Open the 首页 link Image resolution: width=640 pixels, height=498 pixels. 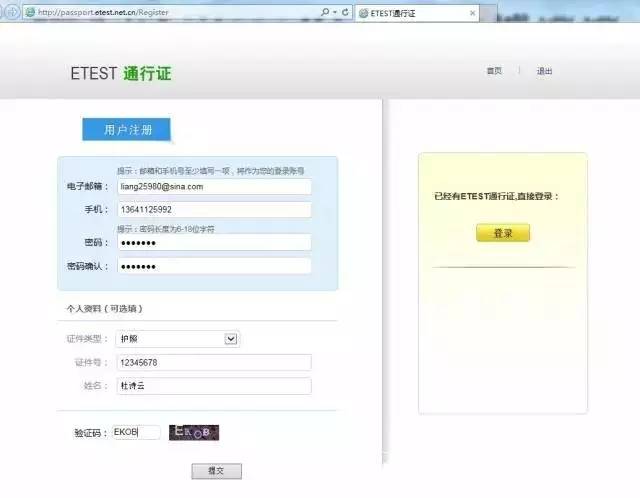pyautogui.click(x=494, y=71)
